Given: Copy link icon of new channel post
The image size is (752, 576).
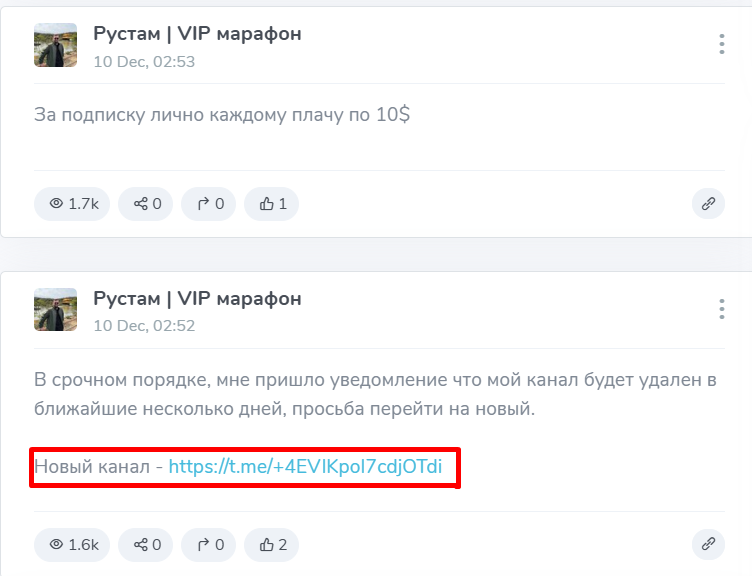Looking at the screenshot, I should tap(708, 544).
